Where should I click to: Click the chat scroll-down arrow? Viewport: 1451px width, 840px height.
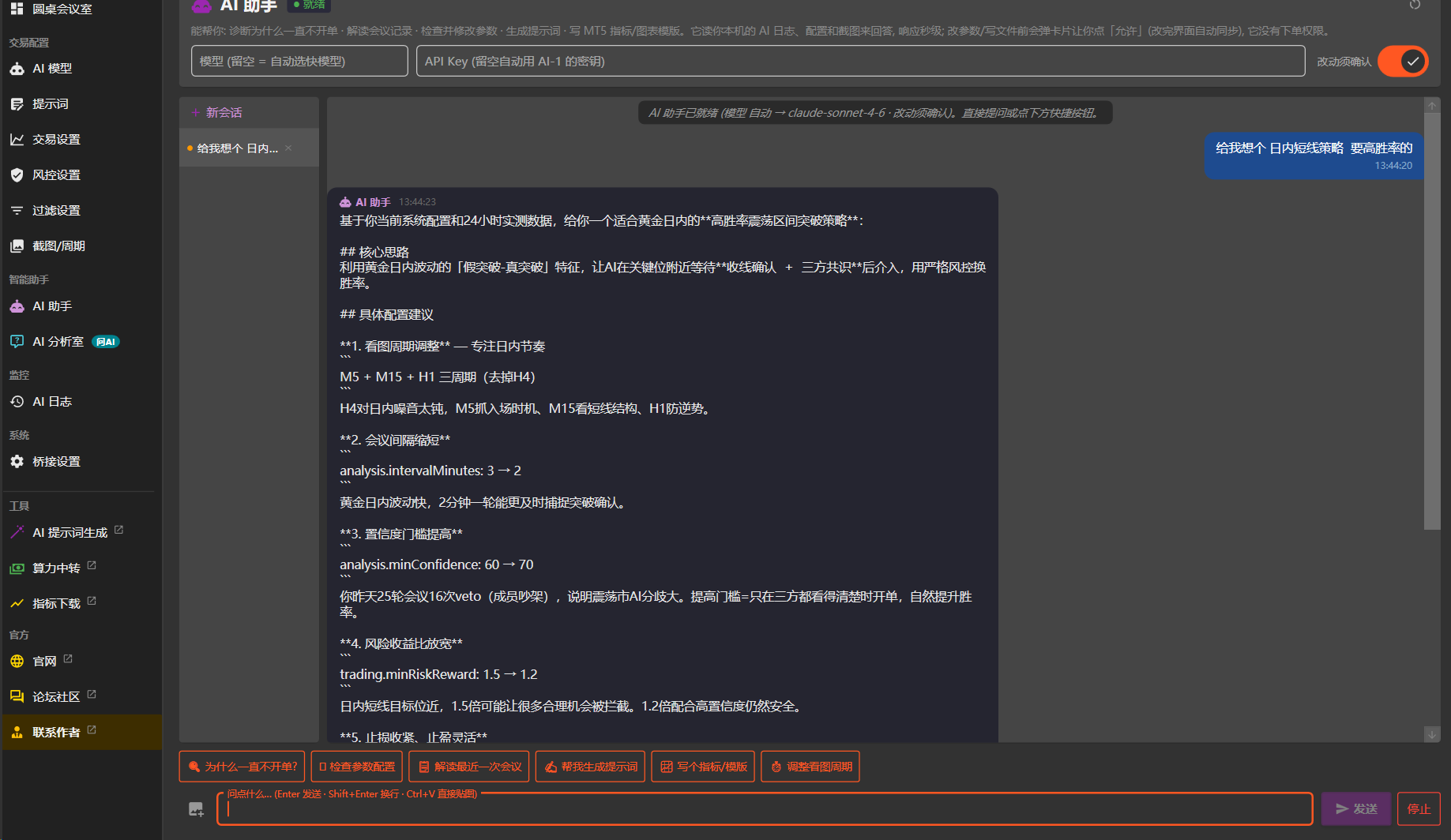point(1432,734)
